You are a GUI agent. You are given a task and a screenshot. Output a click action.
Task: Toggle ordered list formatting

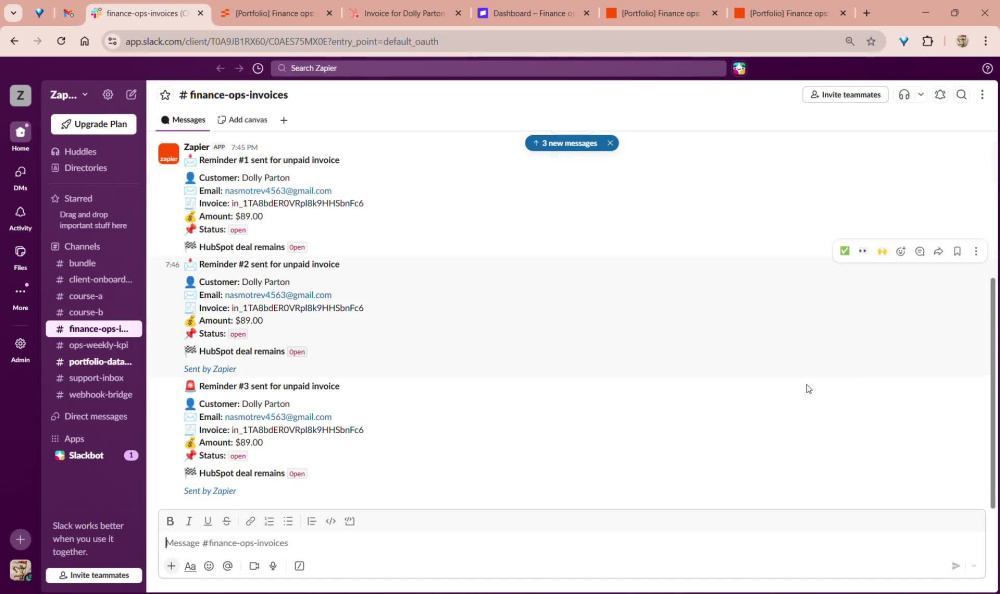click(x=269, y=521)
